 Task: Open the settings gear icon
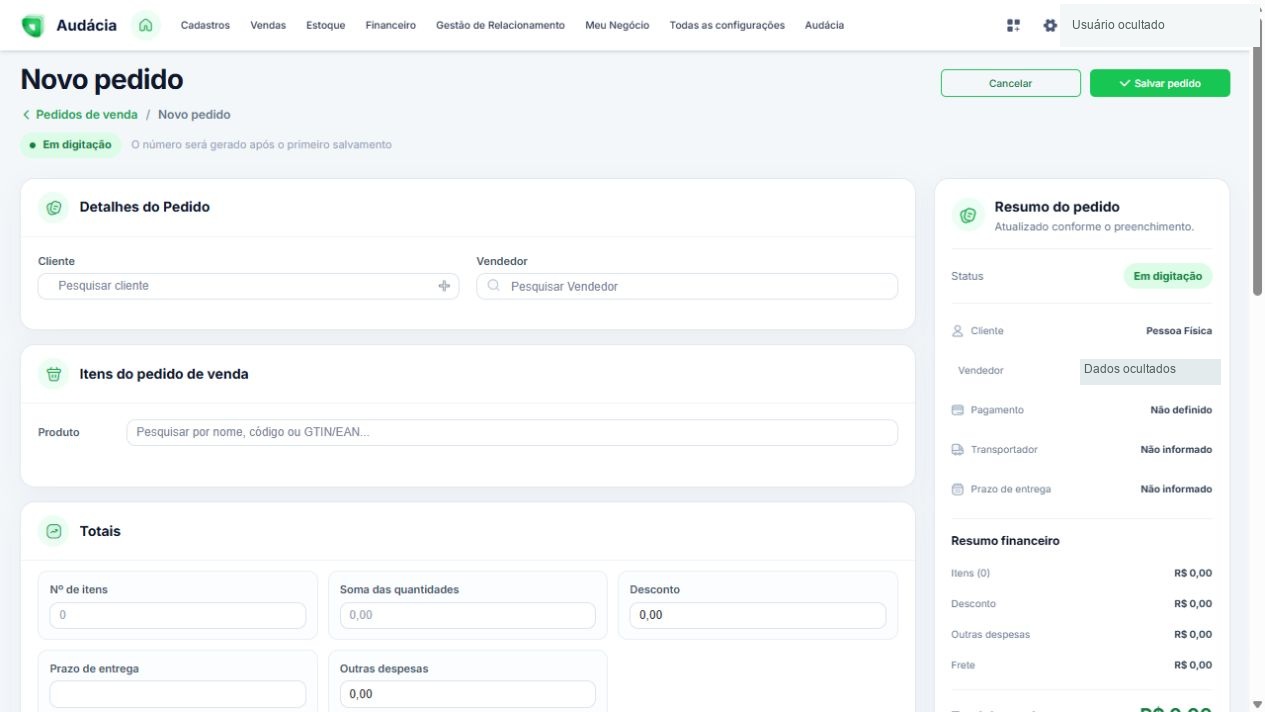tap(1049, 25)
